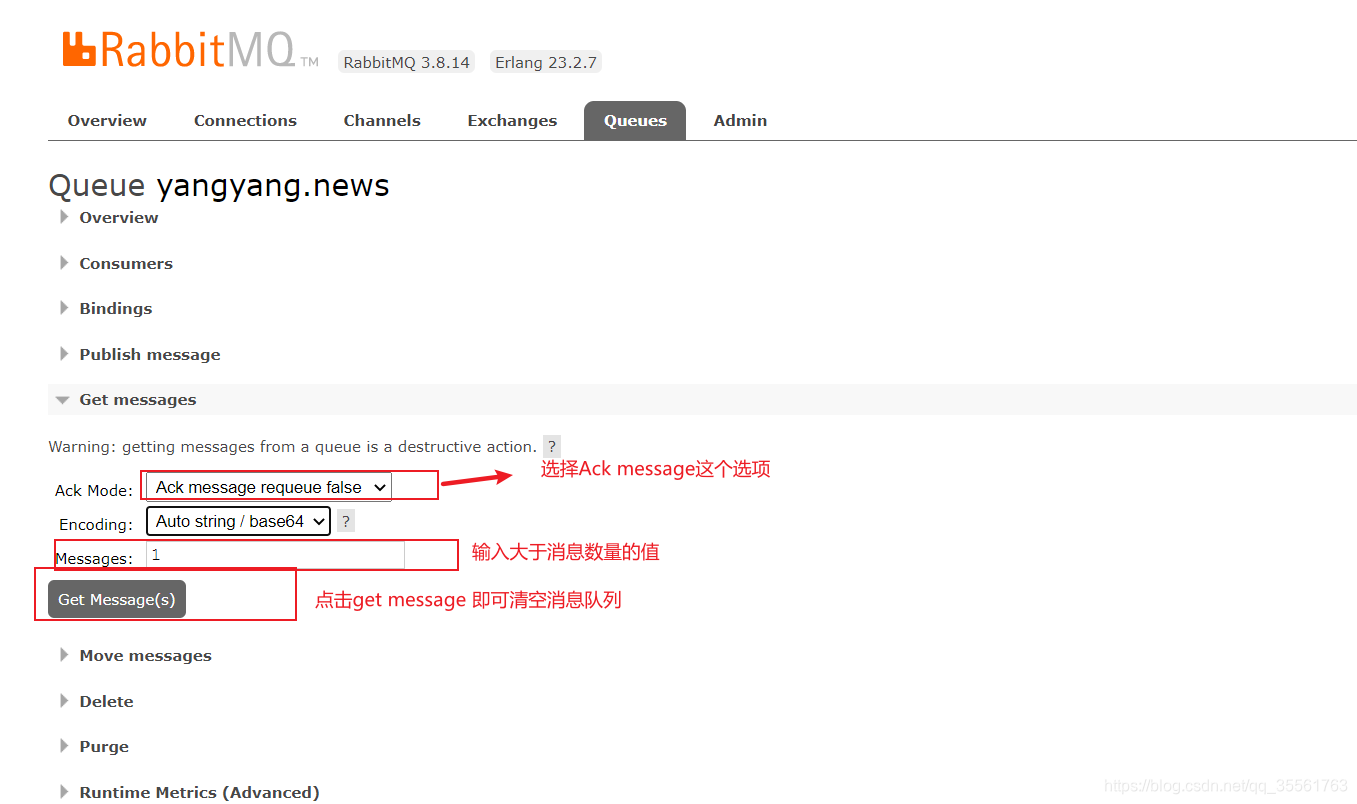
Task: Click the Encoding label
Action: click(x=96, y=524)
